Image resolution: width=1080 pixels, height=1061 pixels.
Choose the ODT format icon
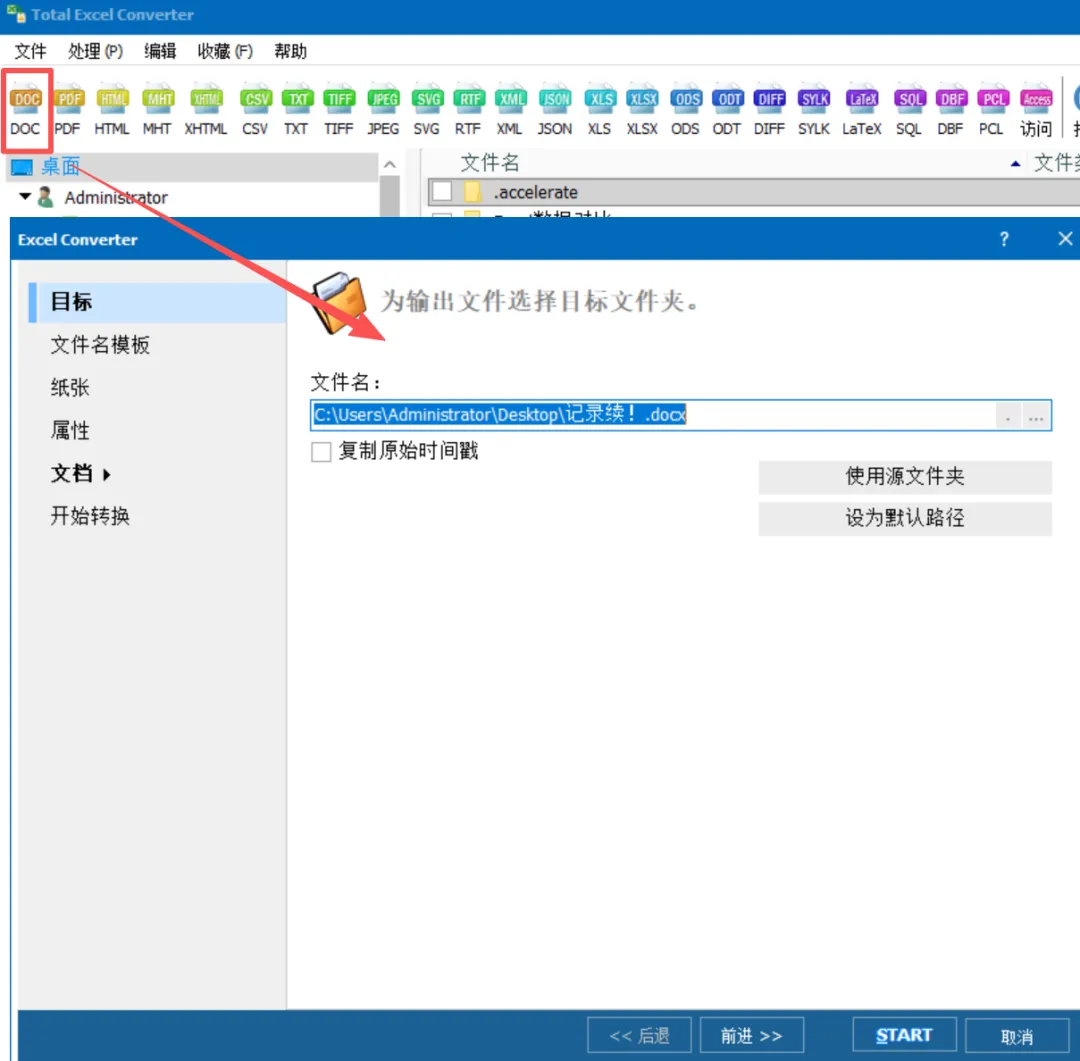[727, 110]
